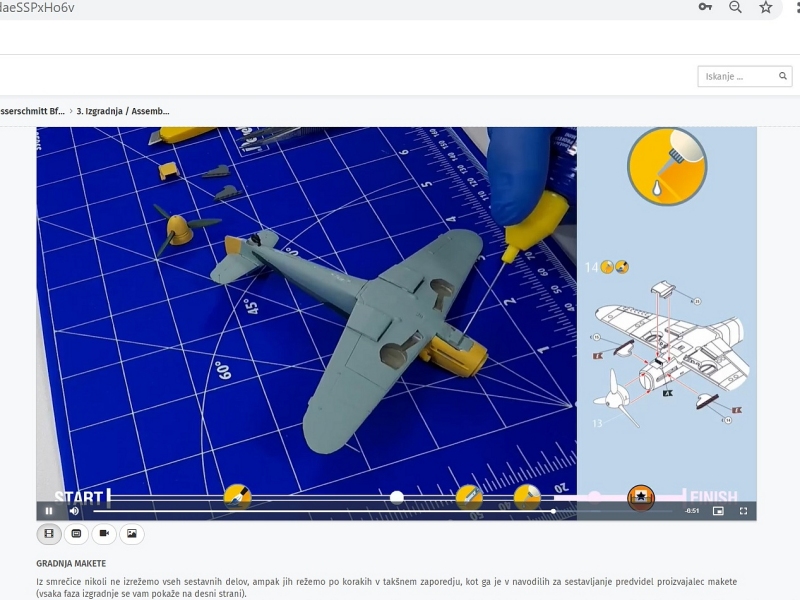Screen dimensions: 800x600
Task: Click the video progress bar handle
Action: [x=553, y=511]
